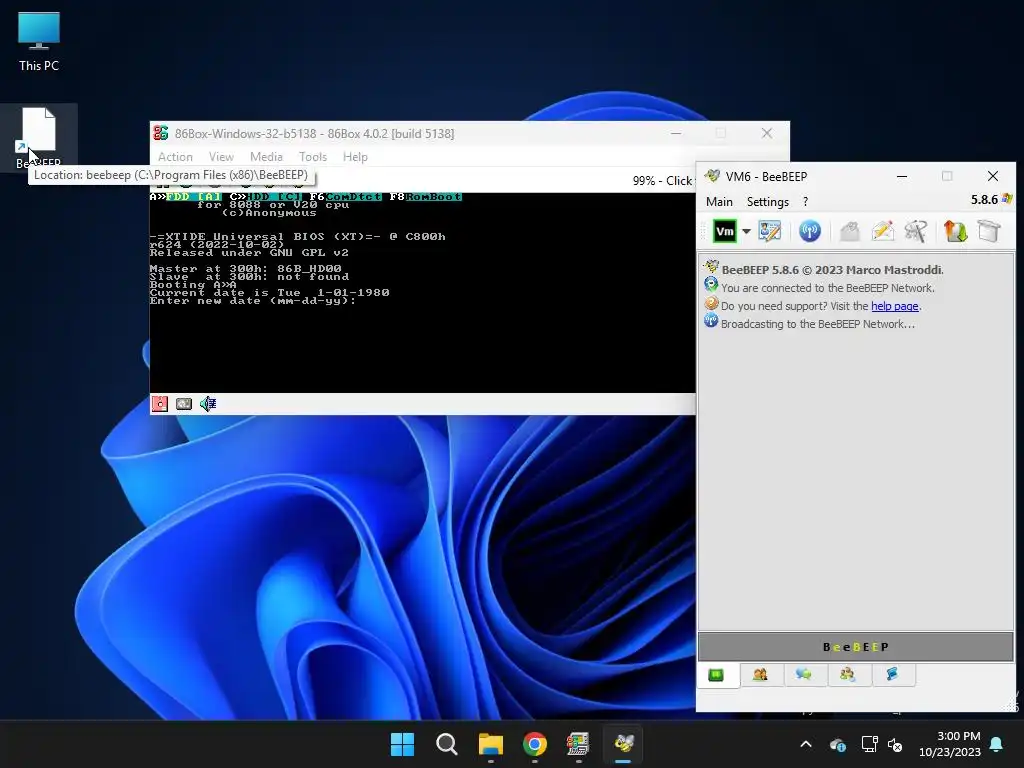Open the Tools menu in 86Box
Image resolution: width=1024 pixels, height=768 pixels.
(313, 157)
